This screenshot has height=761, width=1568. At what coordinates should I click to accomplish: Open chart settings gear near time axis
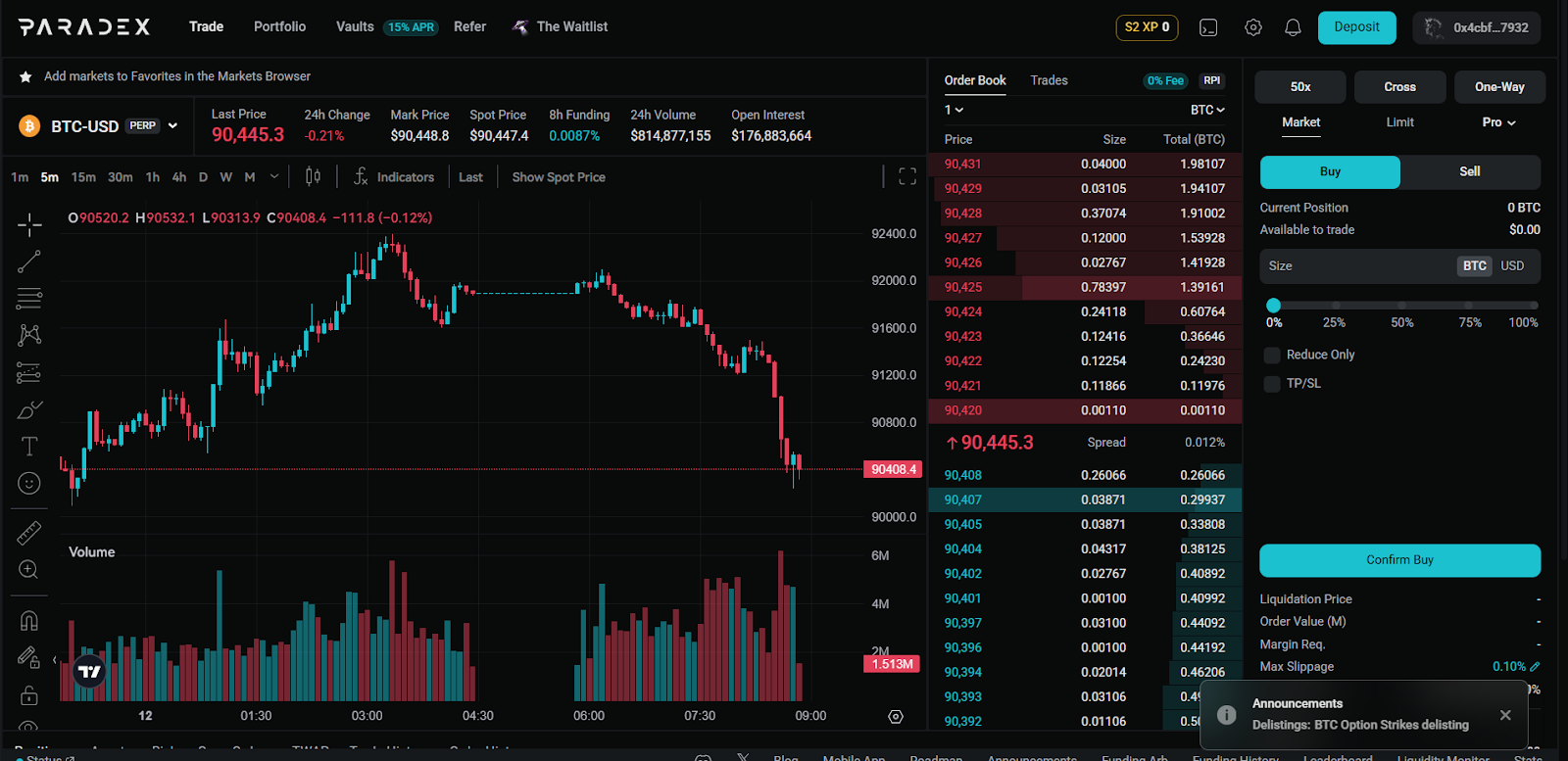pyautogui.click(x=896, y=717)
